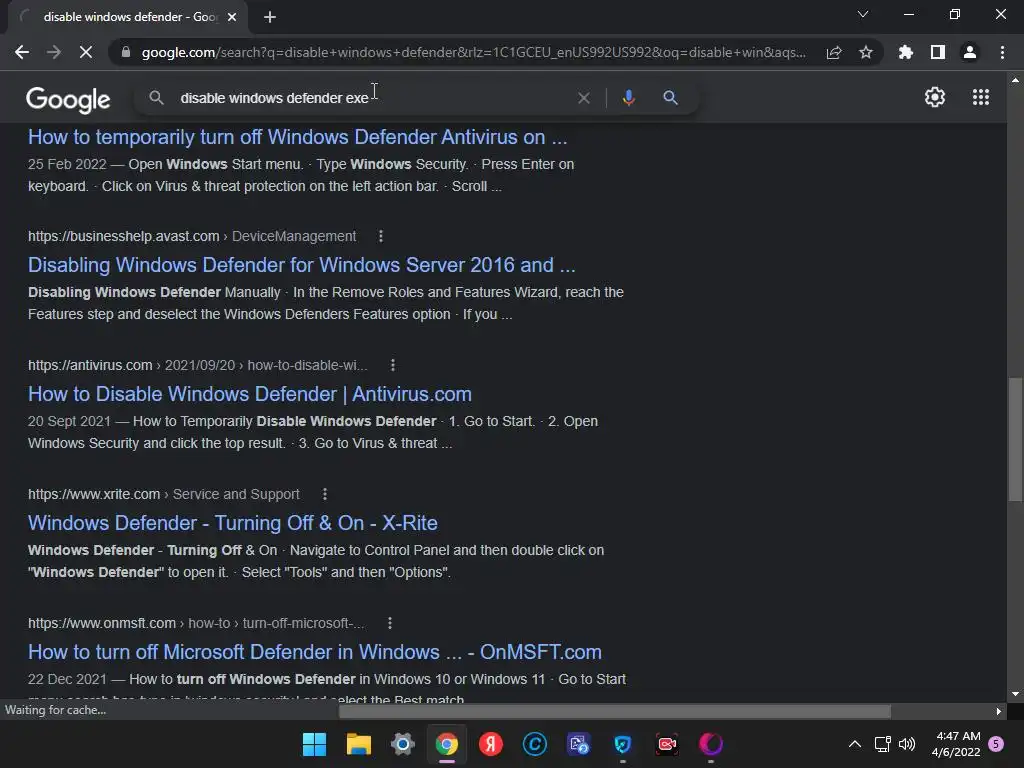Open Yandex browser from taskbar

490,744
